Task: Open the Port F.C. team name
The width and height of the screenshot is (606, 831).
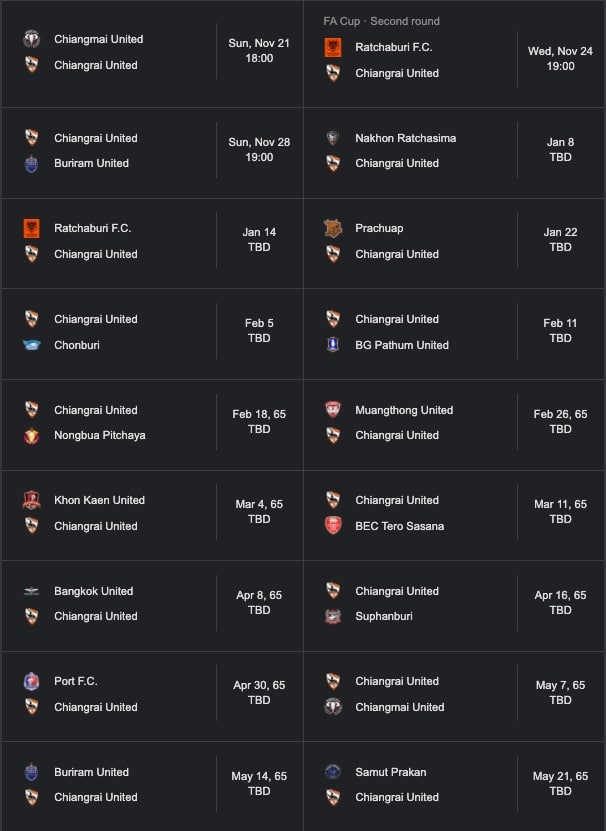Action: pos(75,681)
